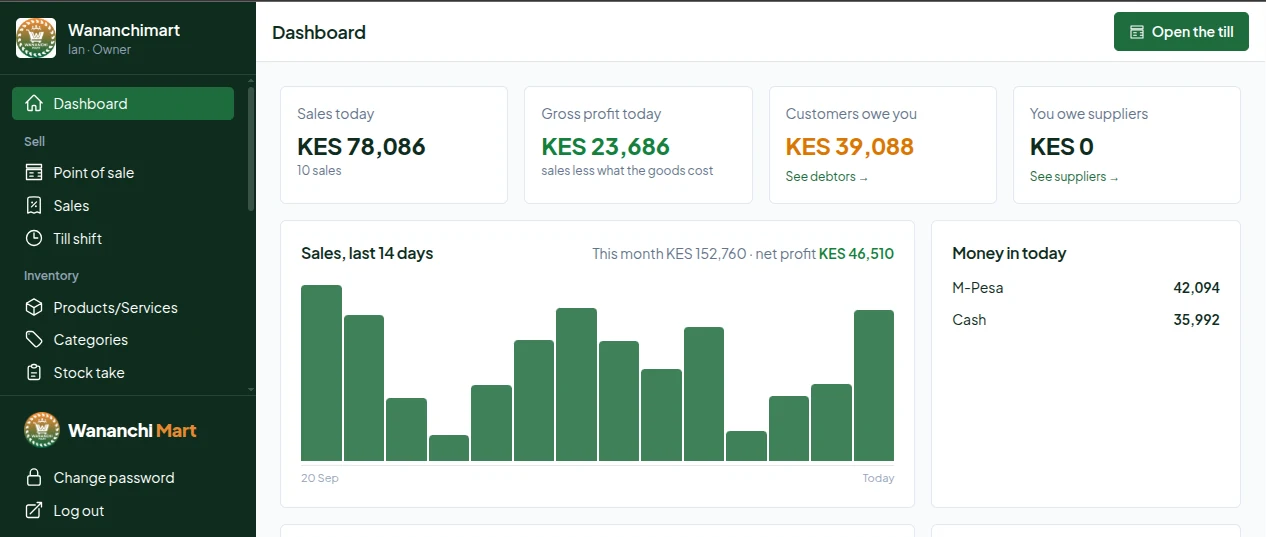This screenshot has height=537, width=1266.
Task: Click the '10 sales' text
Action: 319,171
